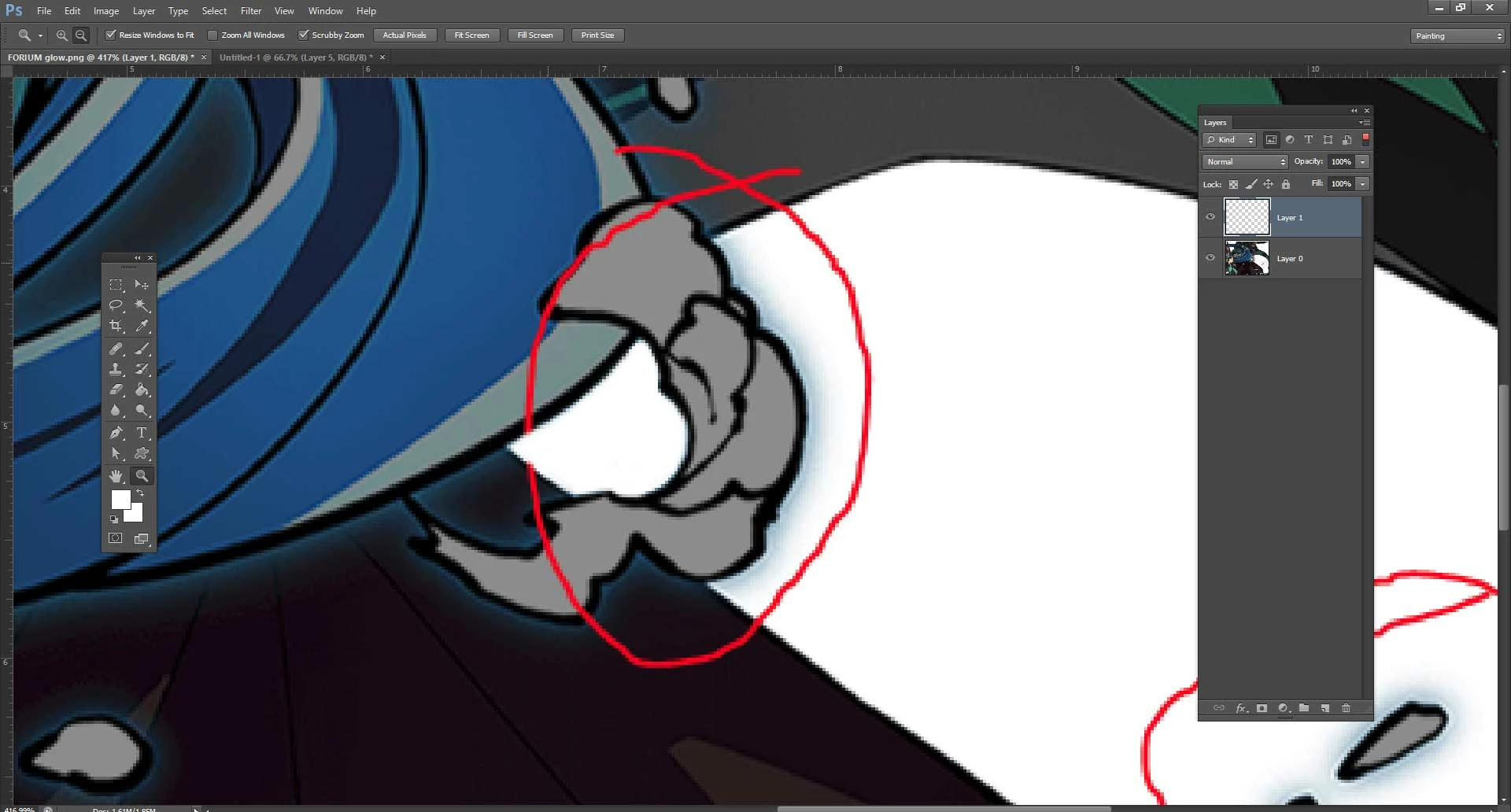The image size is (1511, 812).
Task: Toggle Quick Mask mode
Action: (116, 538)
